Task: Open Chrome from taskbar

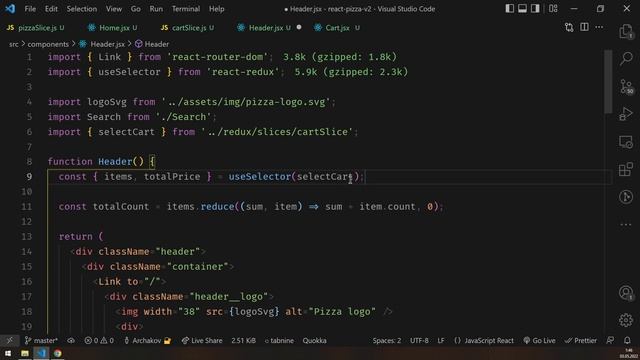Action: [x=58, y=353]
